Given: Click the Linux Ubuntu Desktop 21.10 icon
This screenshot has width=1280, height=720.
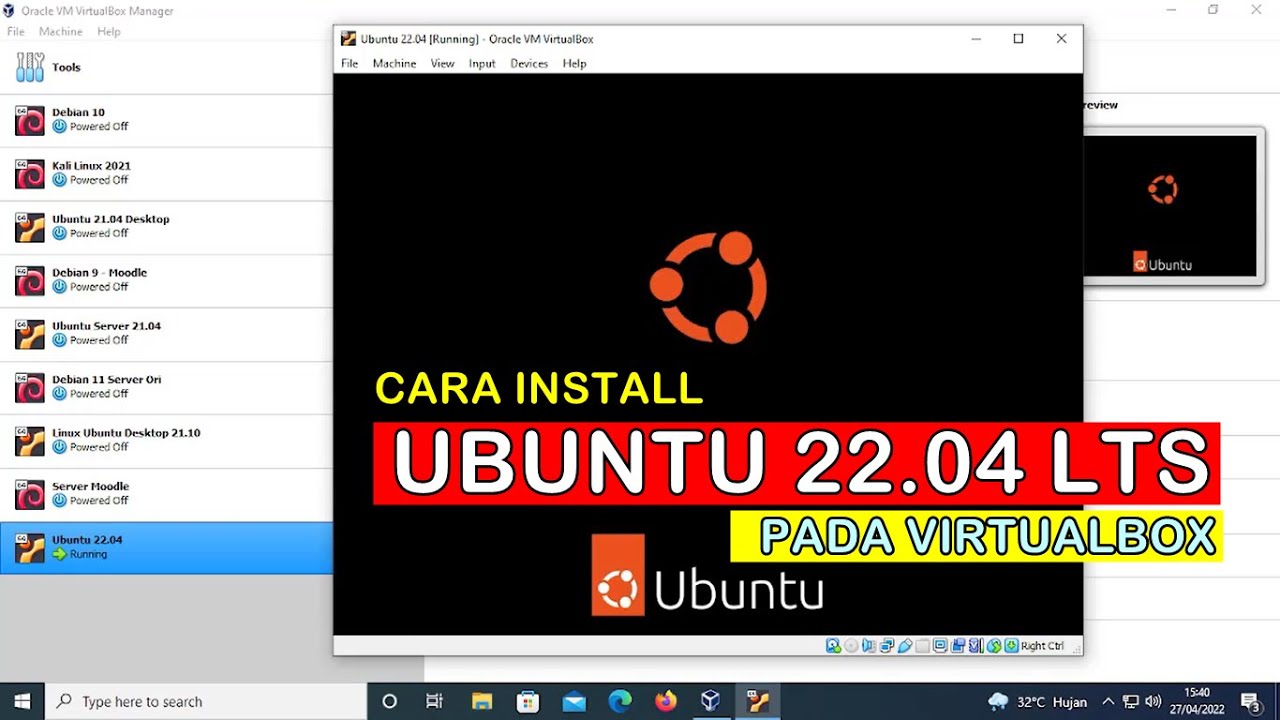Looking at the screenshot, I should pos(30,441).
